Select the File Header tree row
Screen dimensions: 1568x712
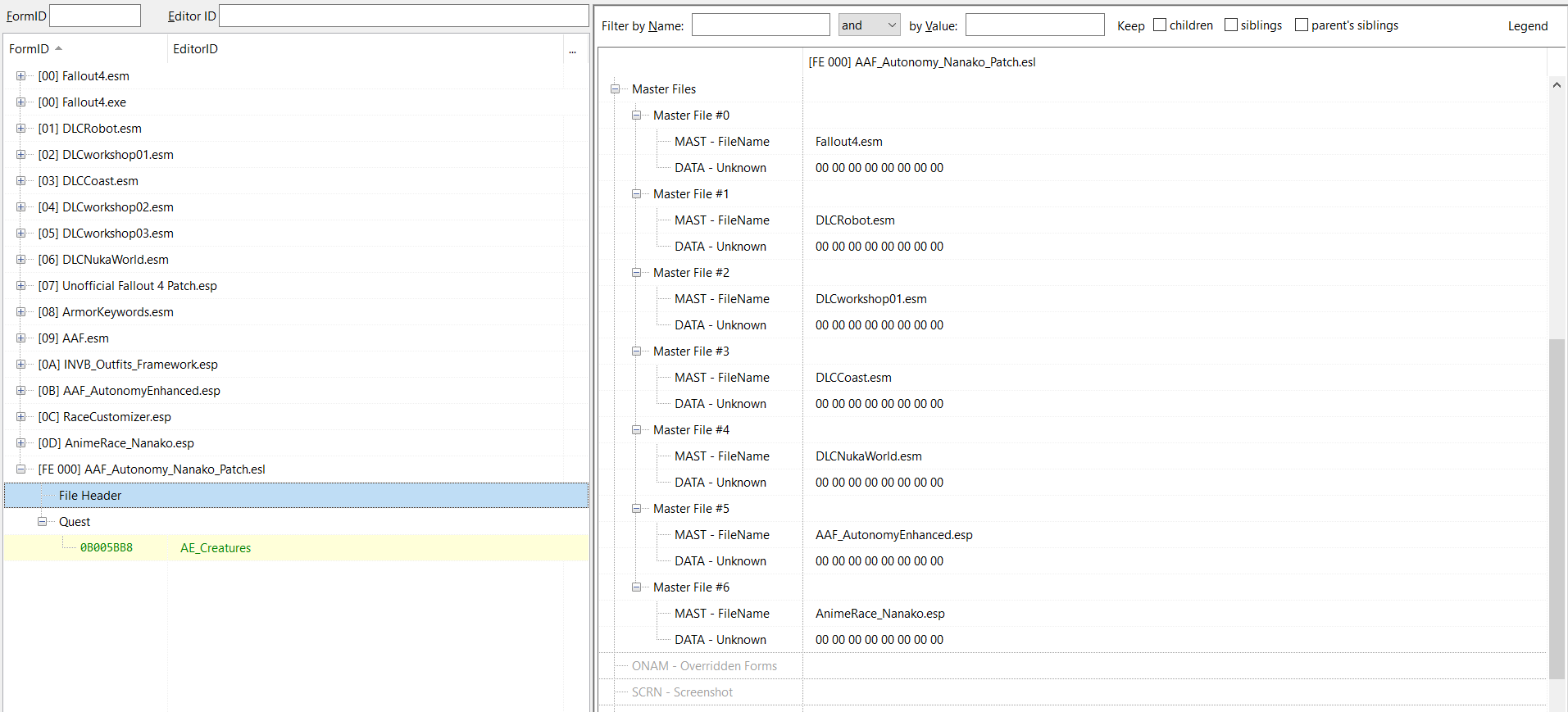click(x=296, y=496)
